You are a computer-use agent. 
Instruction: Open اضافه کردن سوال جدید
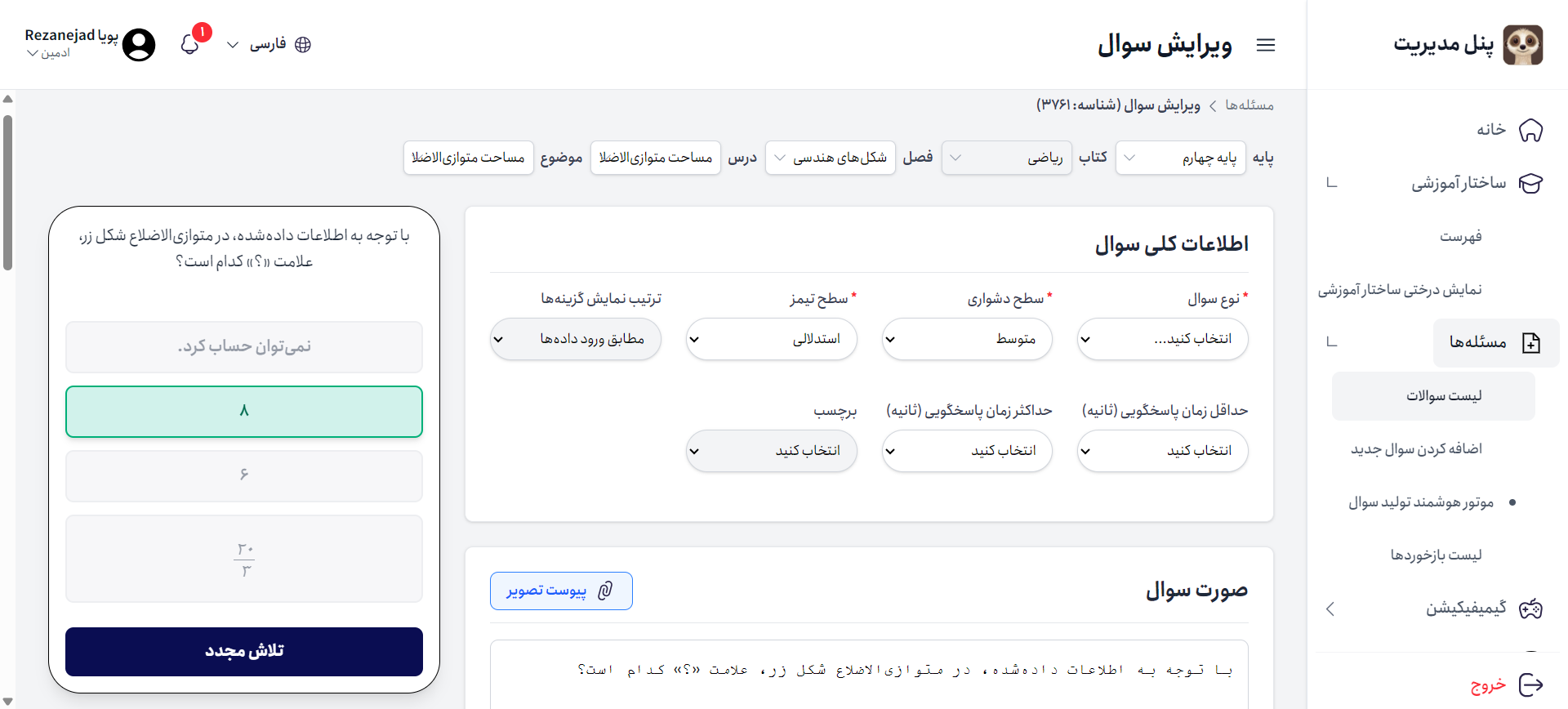pyautogui.click(x=1416, y=449)
